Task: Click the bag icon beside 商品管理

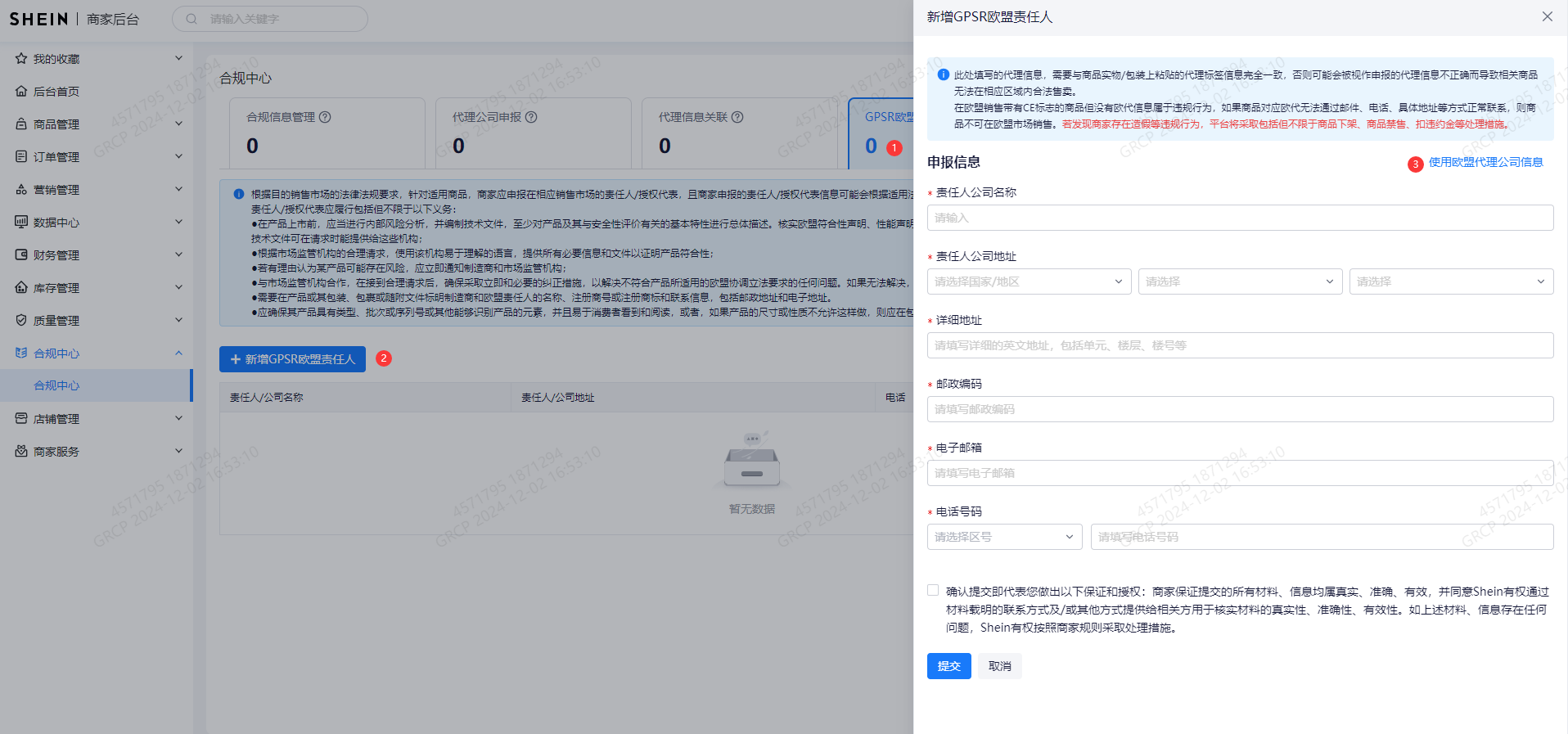Action: coord(21,124)
